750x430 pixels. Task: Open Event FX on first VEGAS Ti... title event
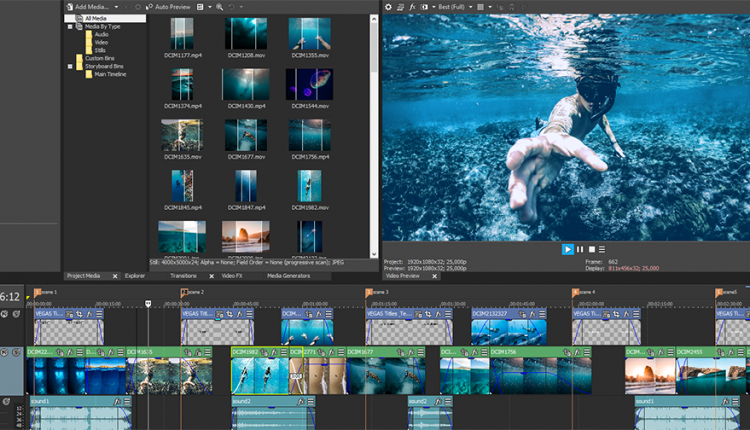click(89, 314)
